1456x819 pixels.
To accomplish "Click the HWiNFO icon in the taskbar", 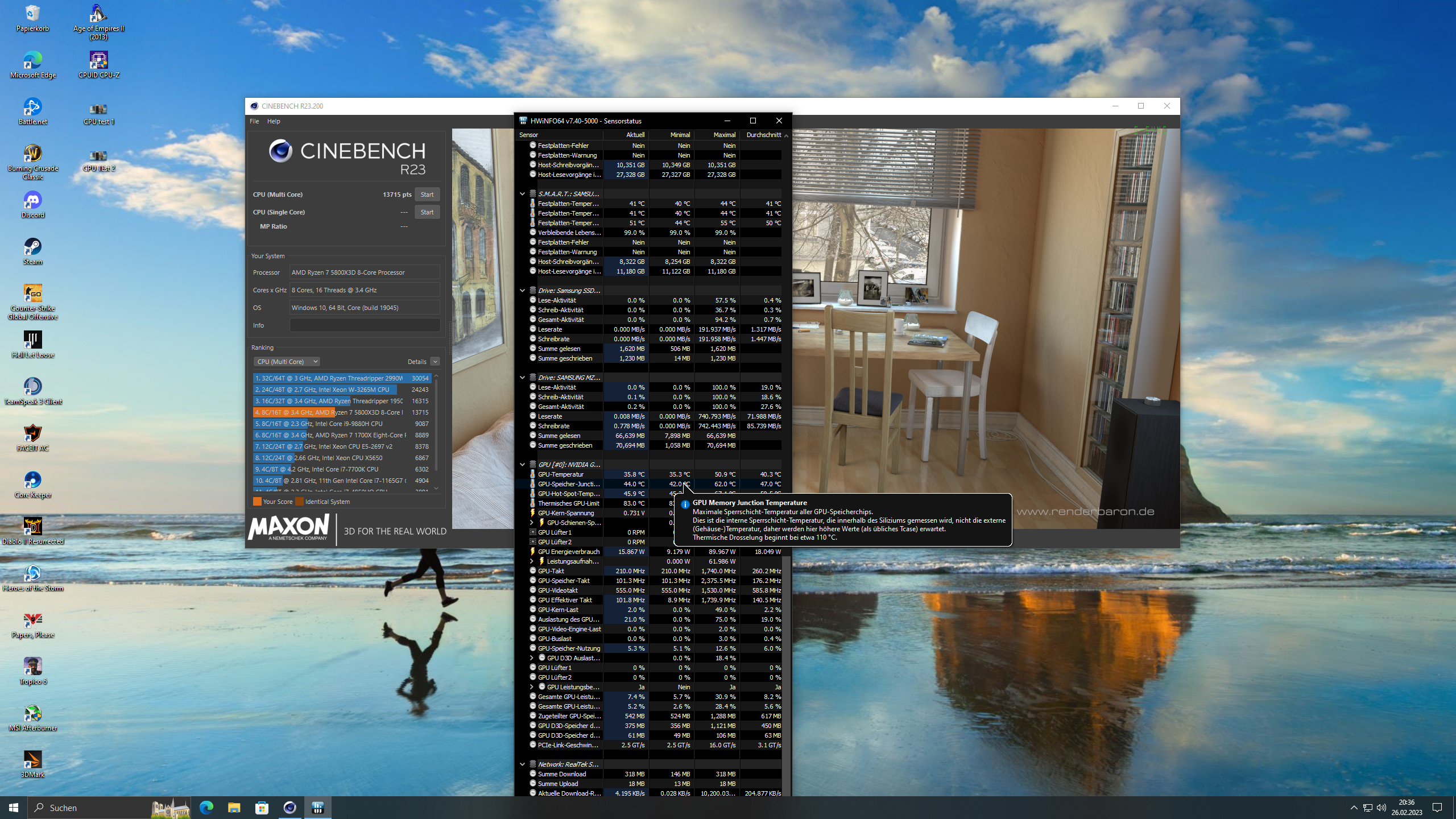I will 317,807.
